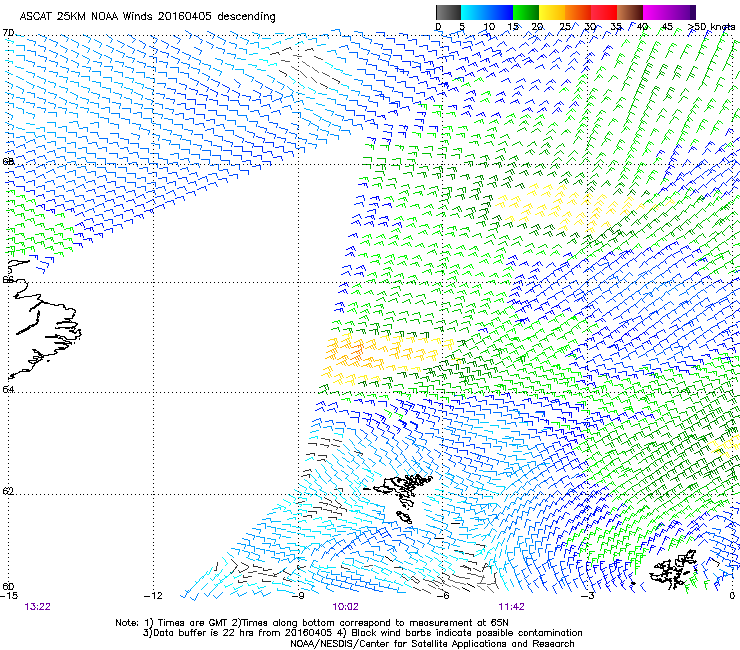Click the cyan-blue 5-15 knots color swatch
The width and height of the screenshot is (740, 650).
coord(487,12)
